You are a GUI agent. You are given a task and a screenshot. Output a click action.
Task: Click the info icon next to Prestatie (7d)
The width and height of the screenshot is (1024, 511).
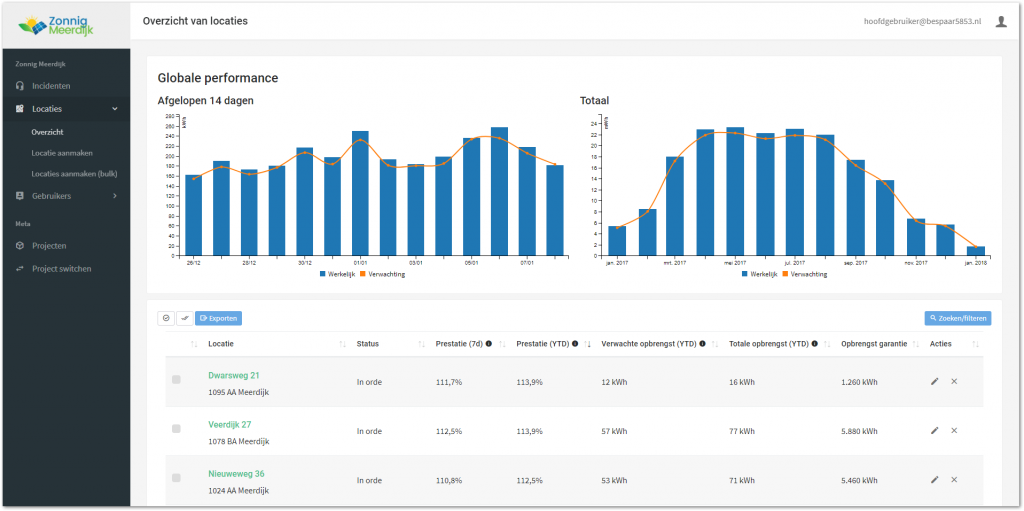coord(489,344)
